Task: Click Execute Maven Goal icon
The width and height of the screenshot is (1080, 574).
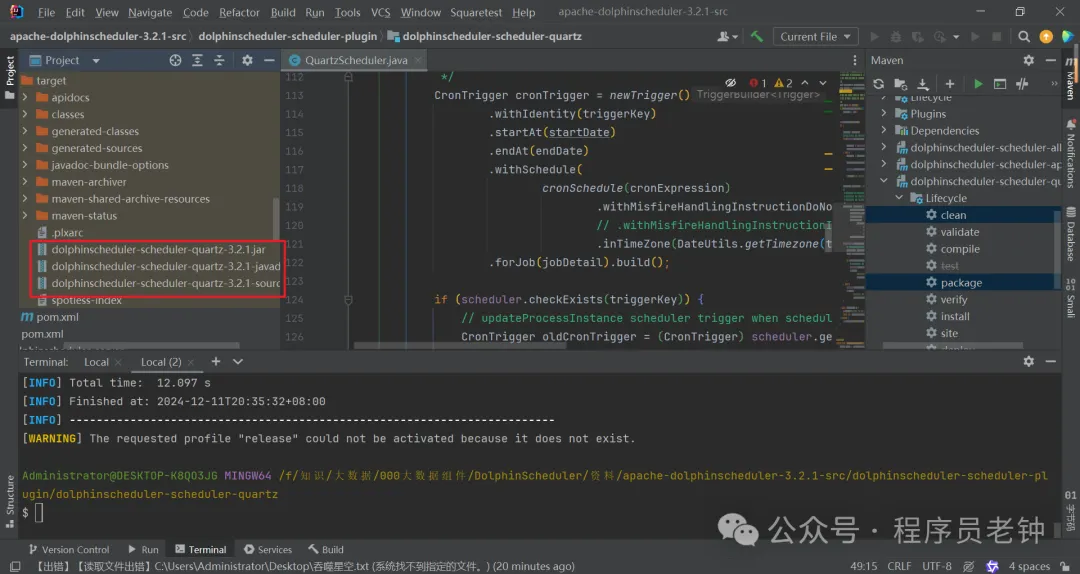Action: [1000, 84]
